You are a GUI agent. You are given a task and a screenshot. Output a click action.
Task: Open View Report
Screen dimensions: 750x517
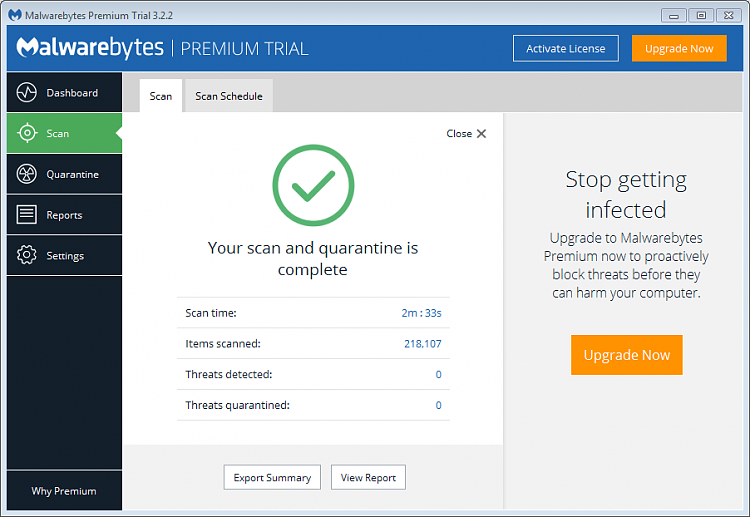click(368, 477)
